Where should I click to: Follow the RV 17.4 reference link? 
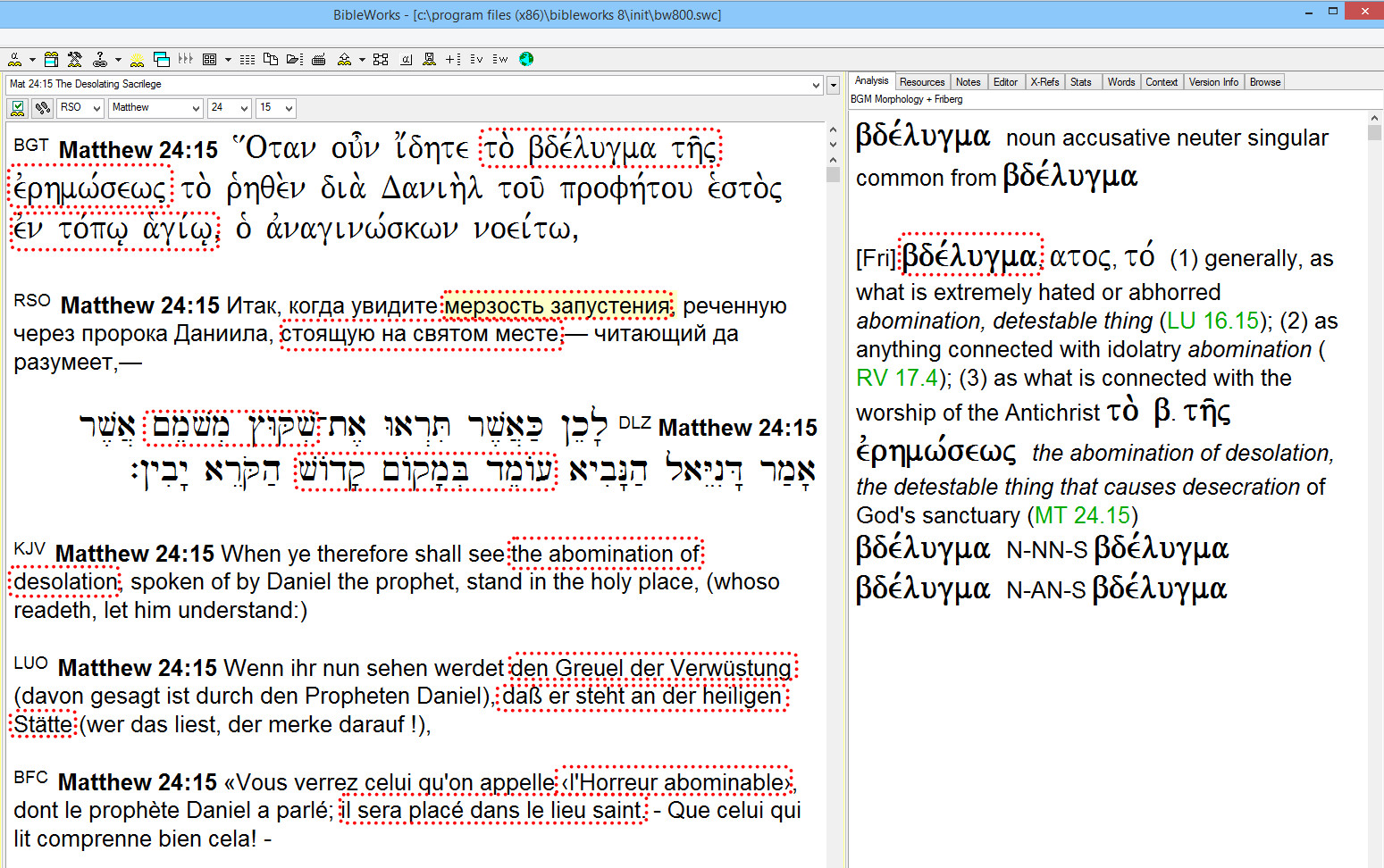tap(897, 378)
